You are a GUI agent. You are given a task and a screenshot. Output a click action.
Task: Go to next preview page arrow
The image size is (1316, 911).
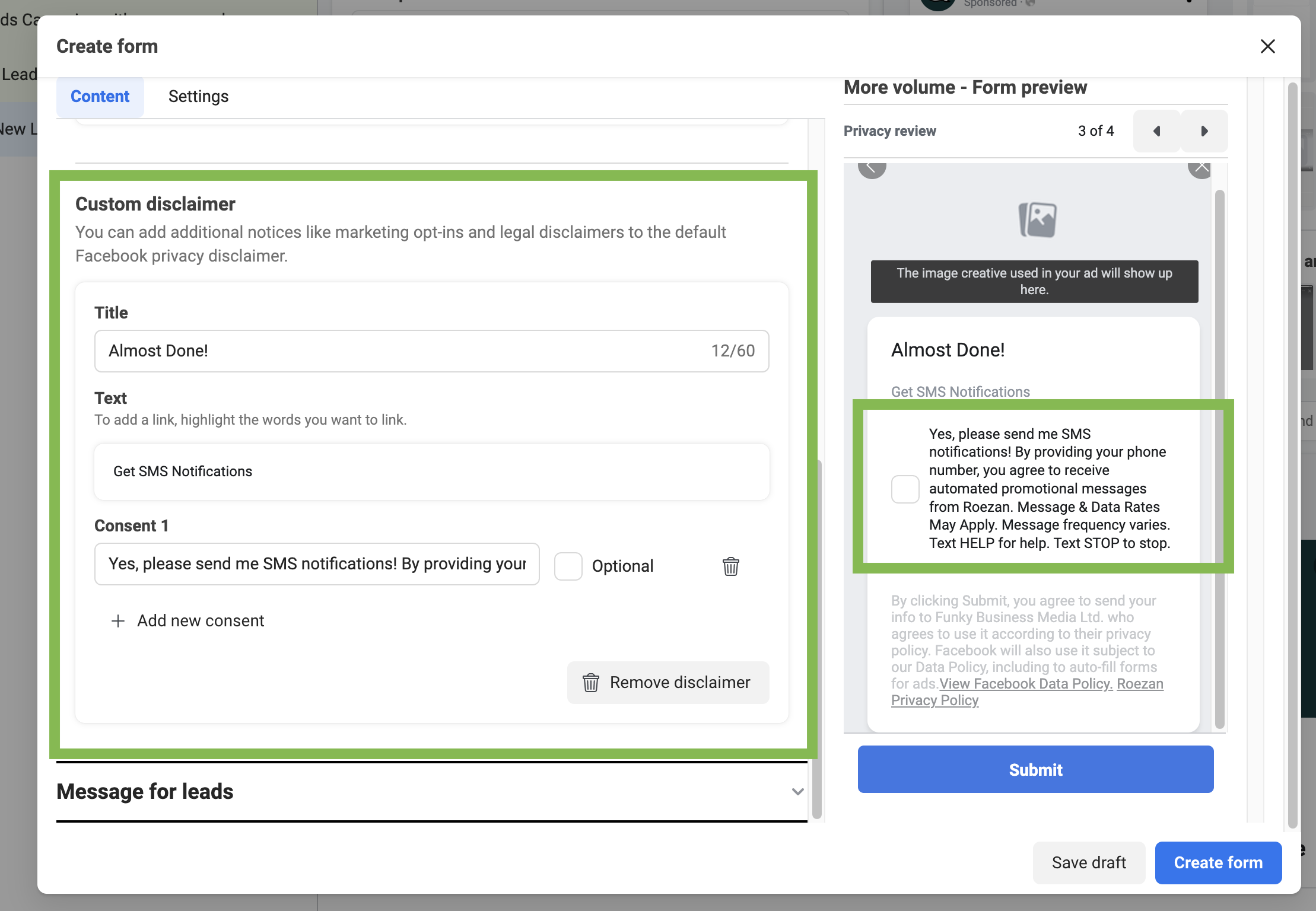(1204, 131)
